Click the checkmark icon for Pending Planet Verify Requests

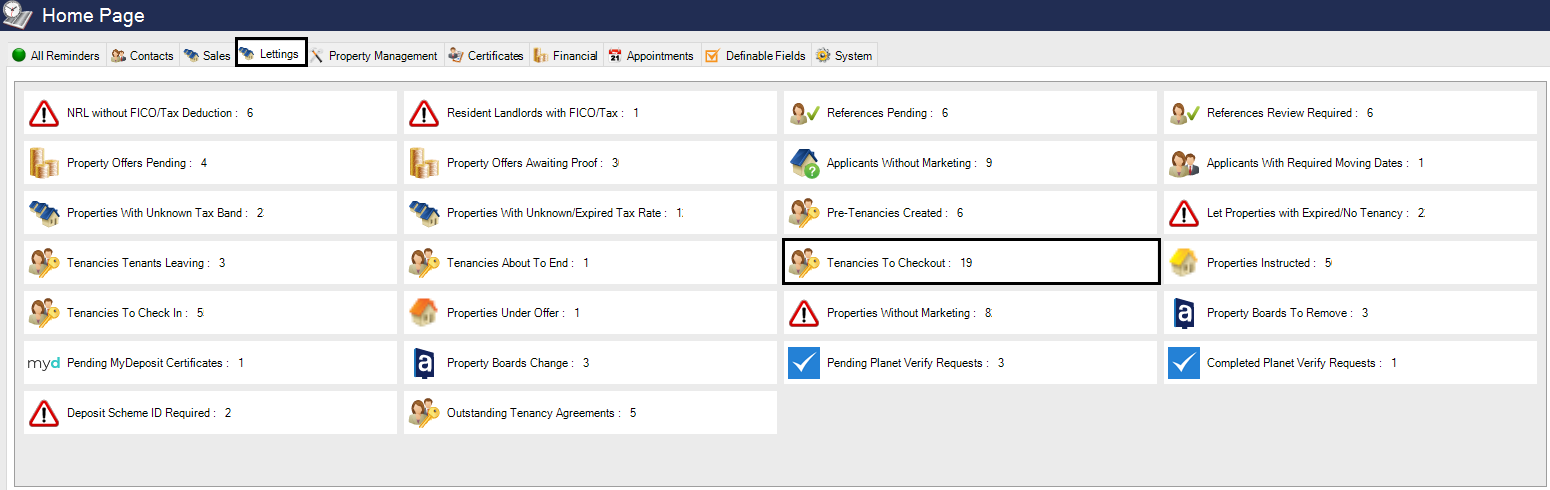[x=804, y=363]
